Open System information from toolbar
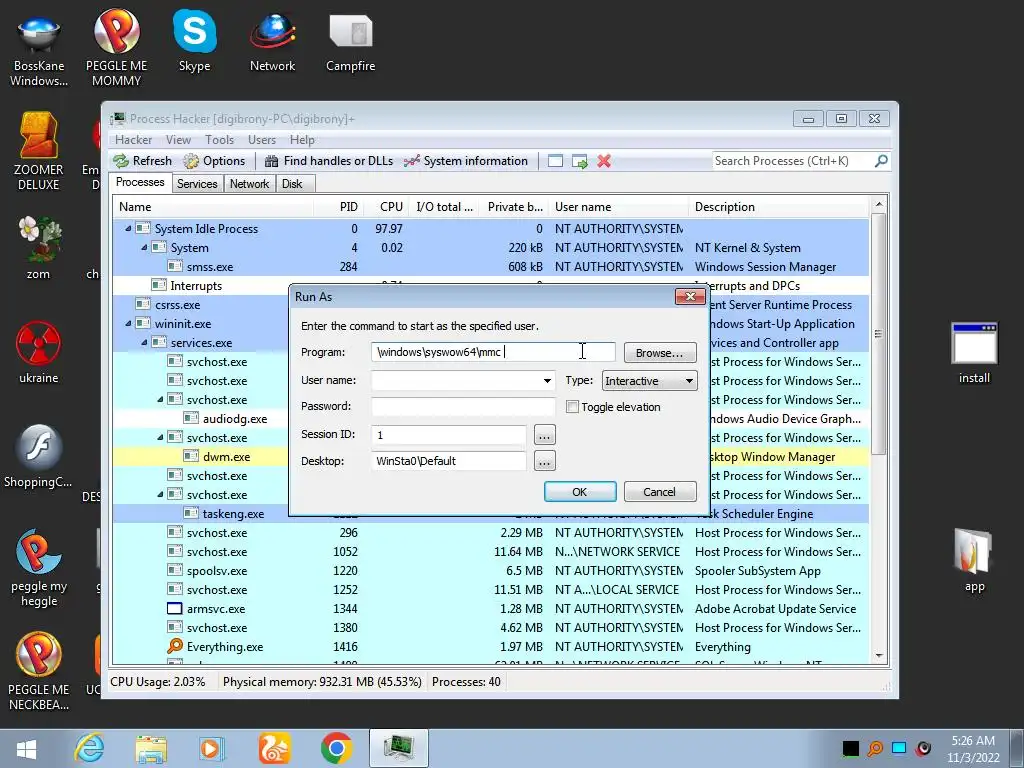Image resolution: width=1024 pixels, height=768 pixels. coord(466,161)
